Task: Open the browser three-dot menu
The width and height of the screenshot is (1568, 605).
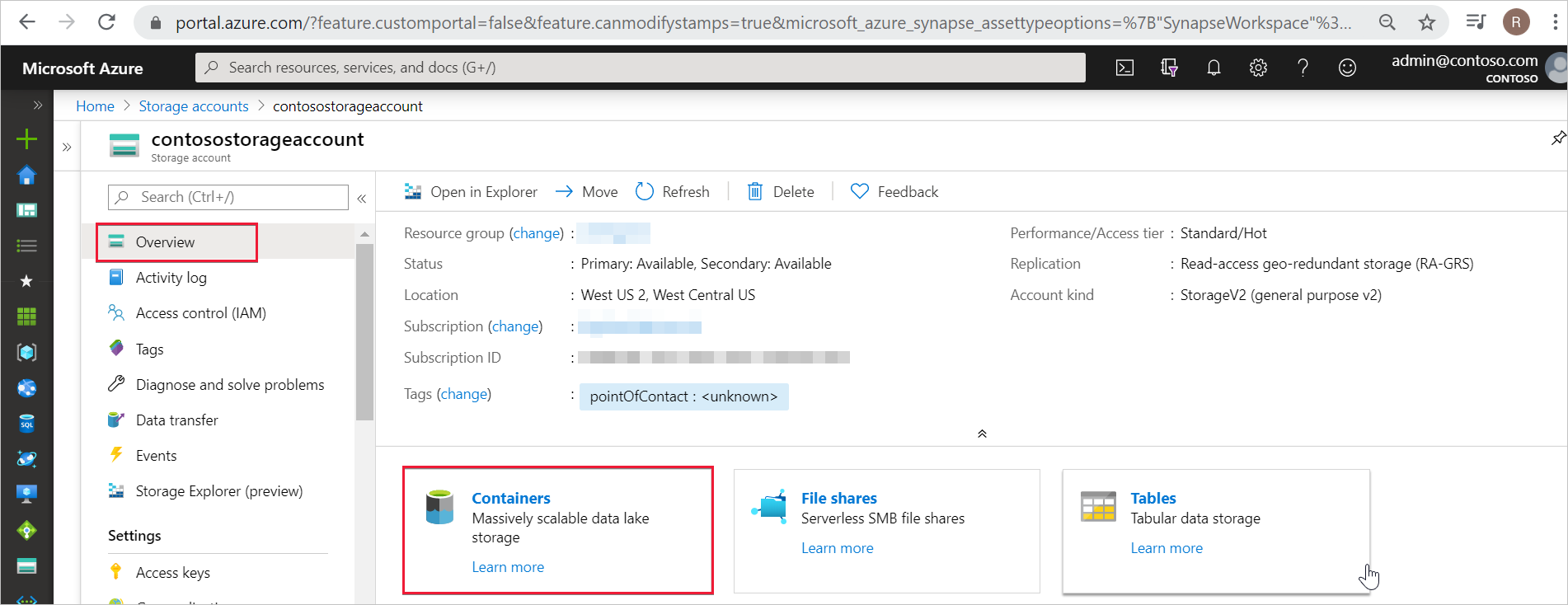Action: [x=1554, y=22]
